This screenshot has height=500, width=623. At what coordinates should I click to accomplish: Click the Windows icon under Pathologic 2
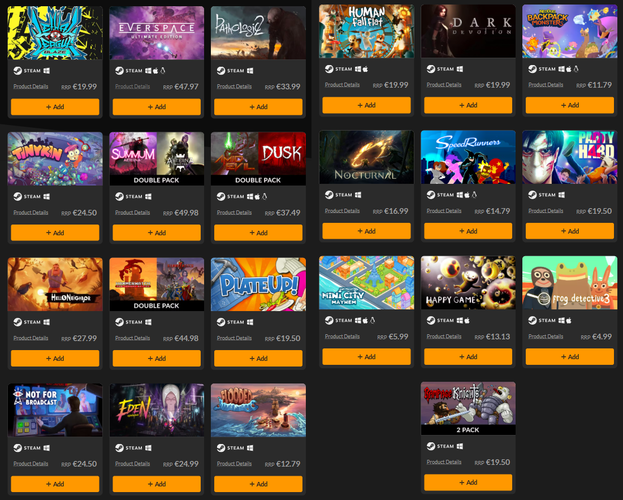250,71
